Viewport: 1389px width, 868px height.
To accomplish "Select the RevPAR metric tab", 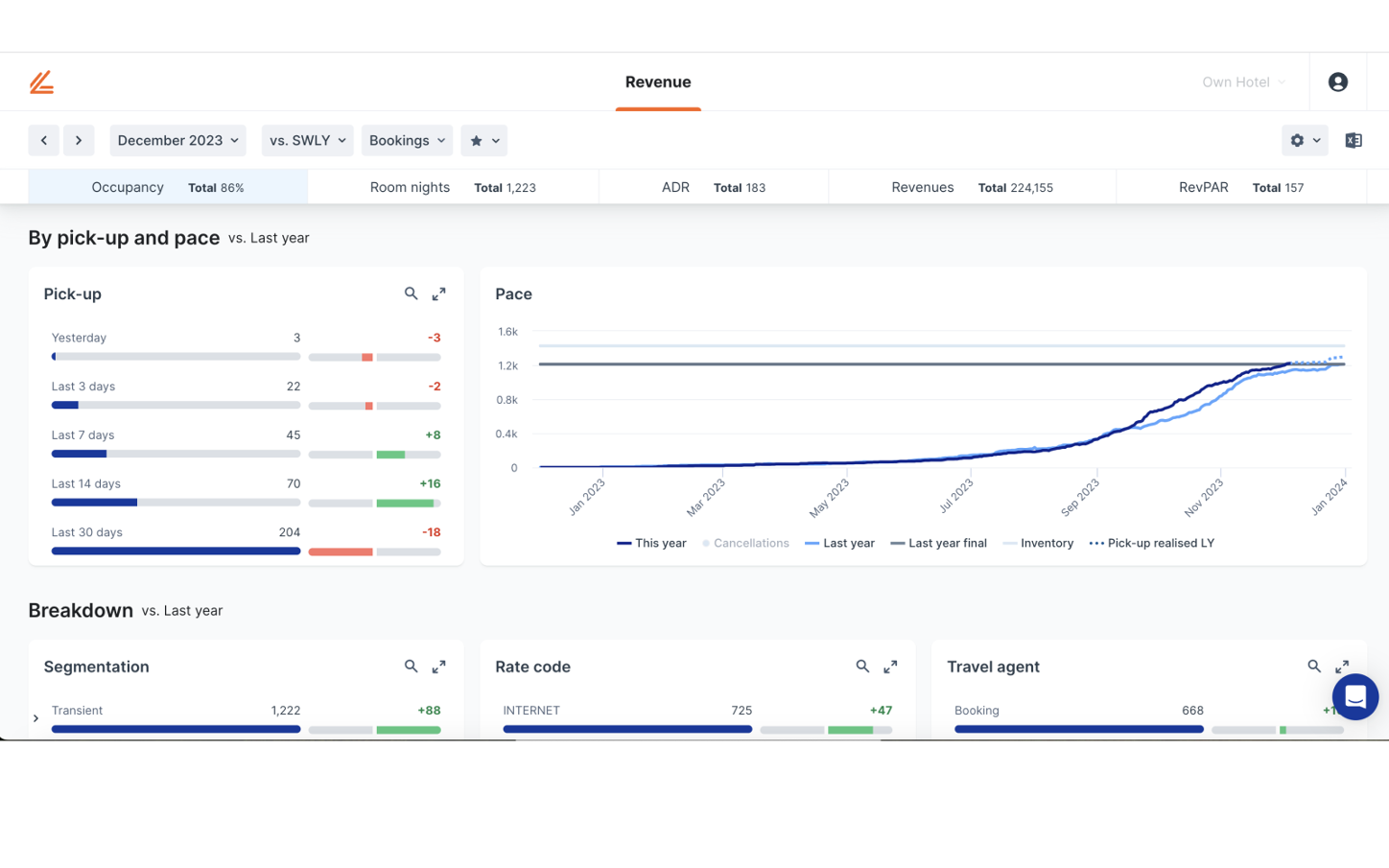I will (x=1240, y=187).
